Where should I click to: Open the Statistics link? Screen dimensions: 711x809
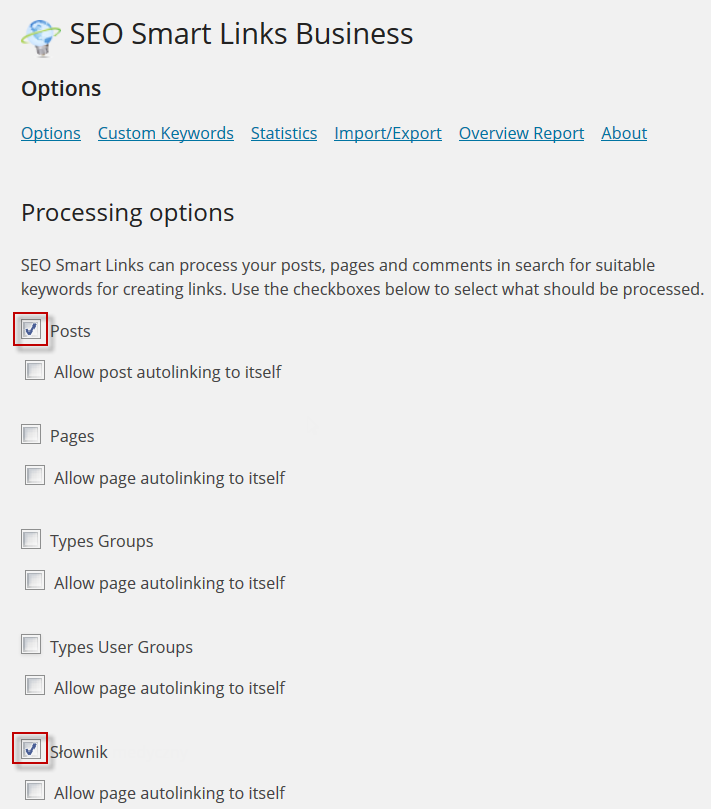coord(284,133)
